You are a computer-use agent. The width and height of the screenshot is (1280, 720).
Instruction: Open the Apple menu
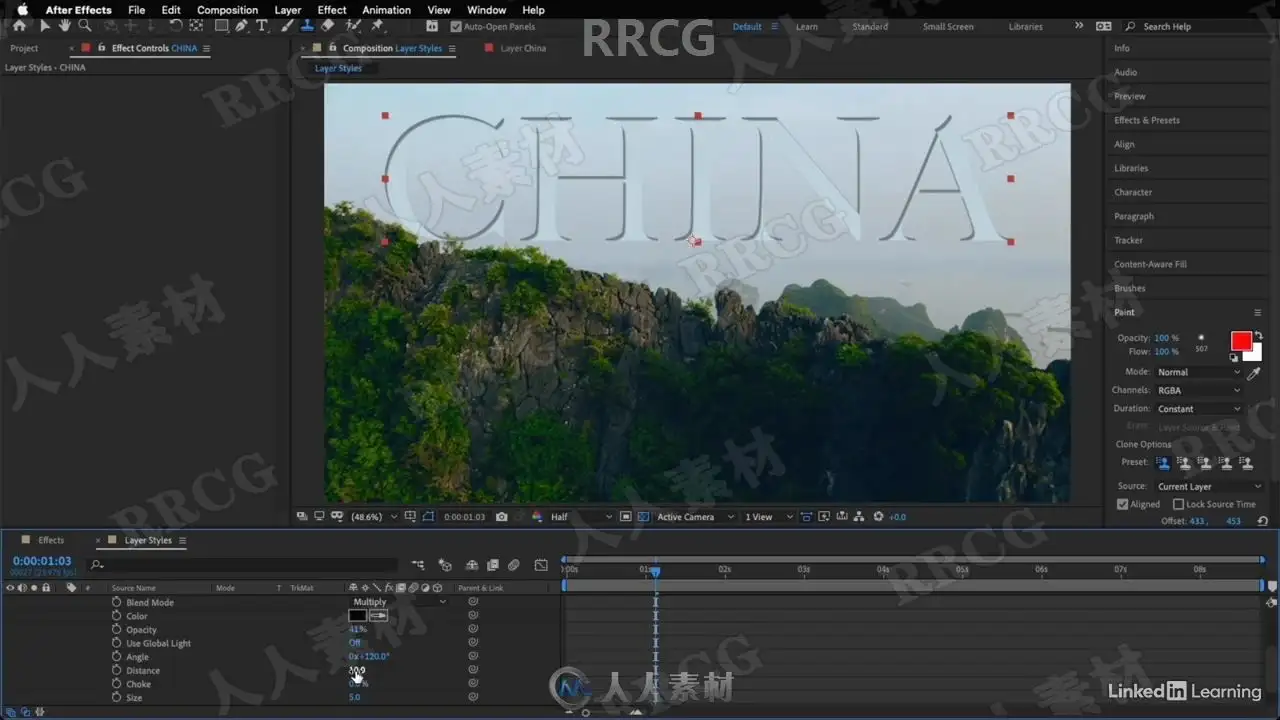pos(22,10)
